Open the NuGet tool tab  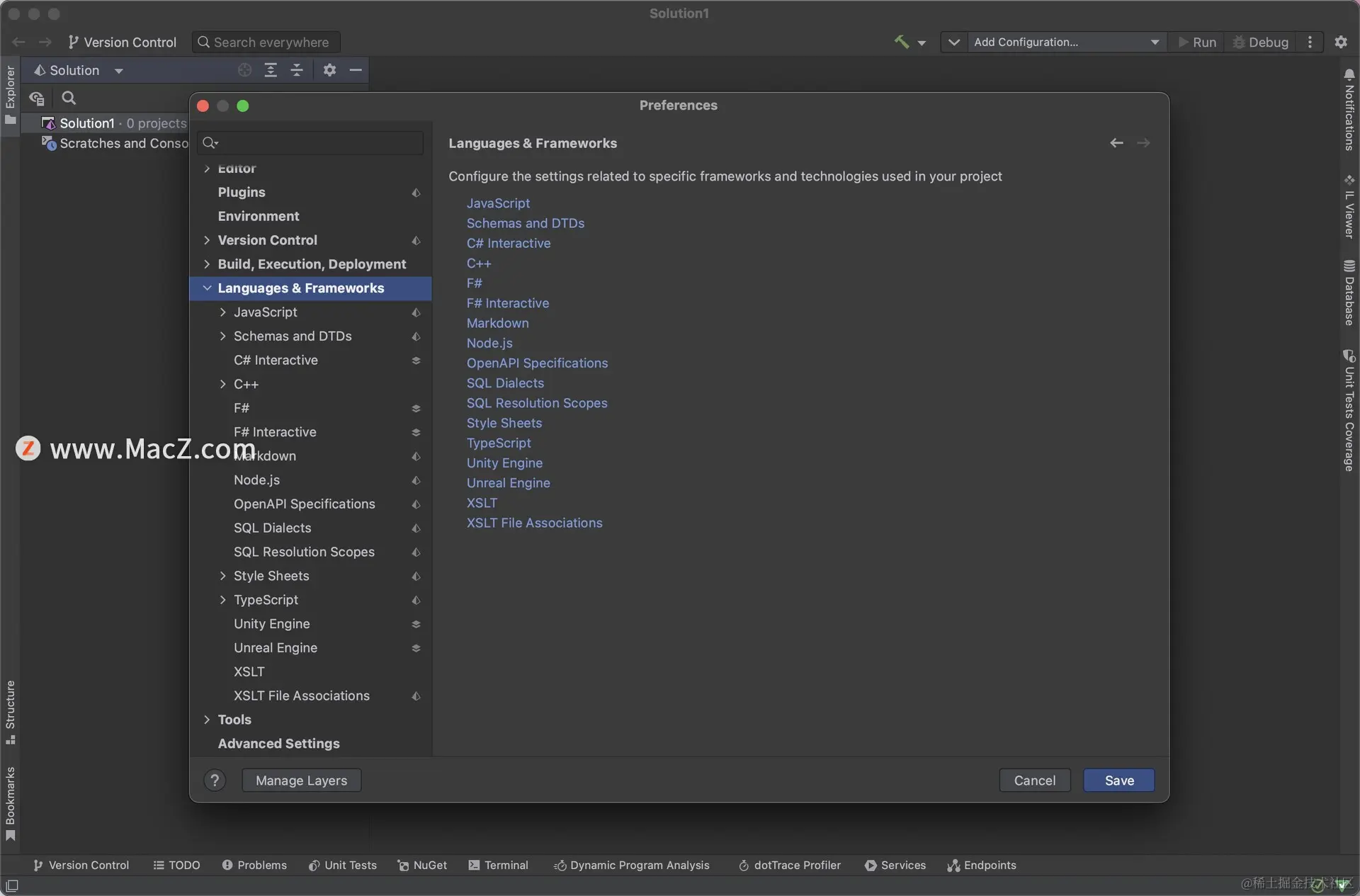coord(422,865)
